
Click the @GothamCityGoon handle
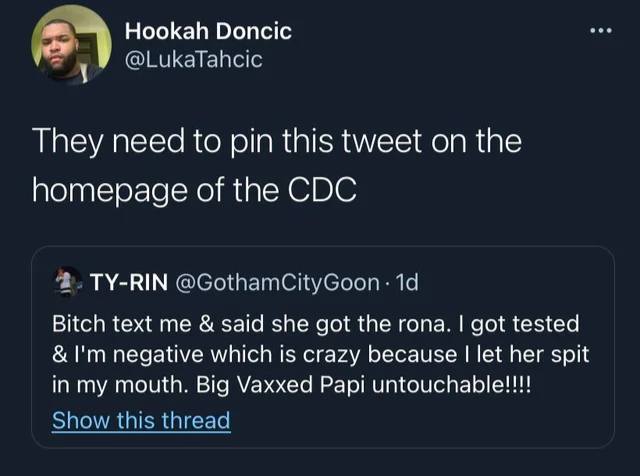274,283
